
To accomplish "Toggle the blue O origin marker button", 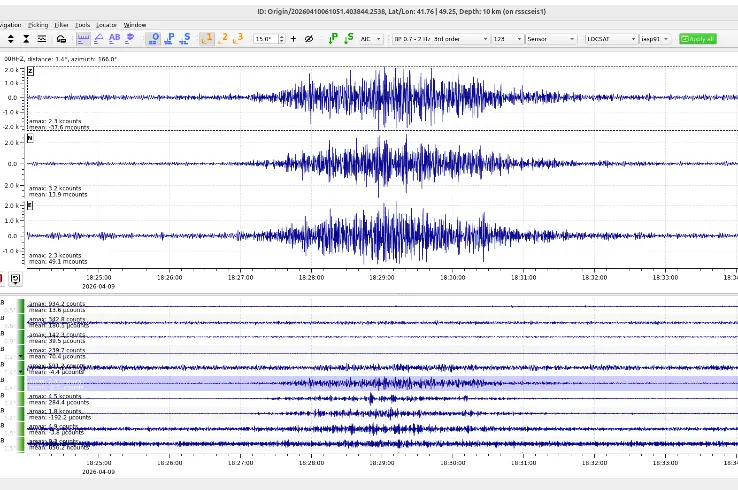I will pyautogui.click(x=154, y=38).
